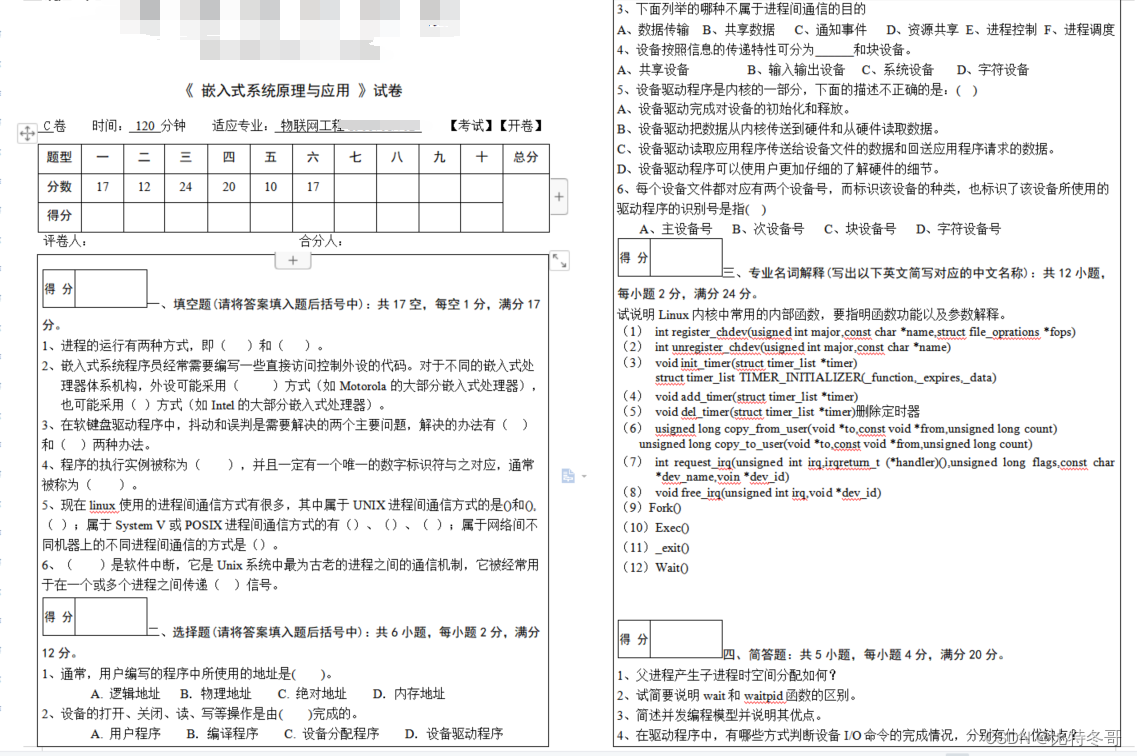Click the plus button to add a table column
This screenshot has height=756, width=1137.
pos(559,196)
